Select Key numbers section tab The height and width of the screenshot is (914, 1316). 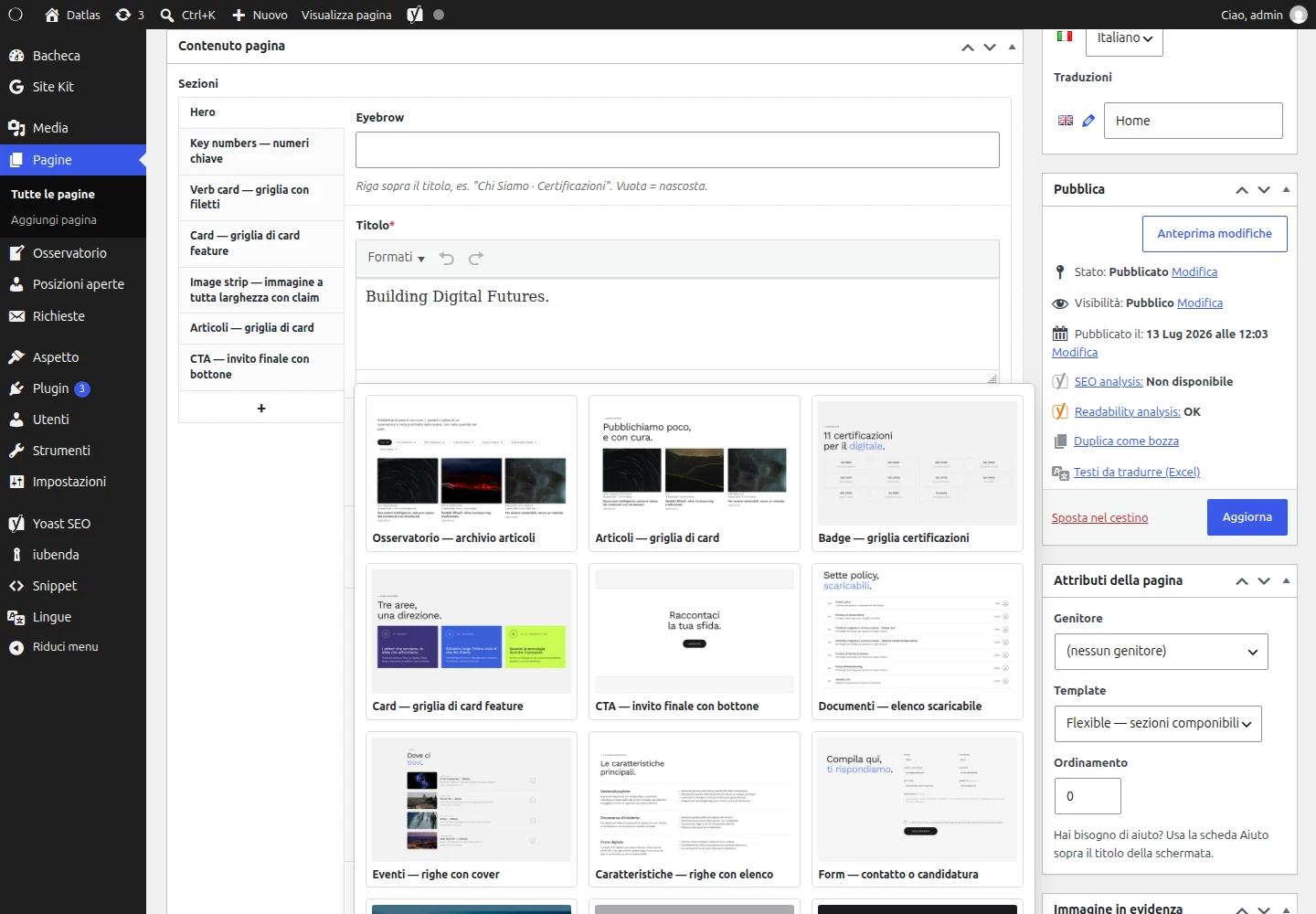(261, 151)
